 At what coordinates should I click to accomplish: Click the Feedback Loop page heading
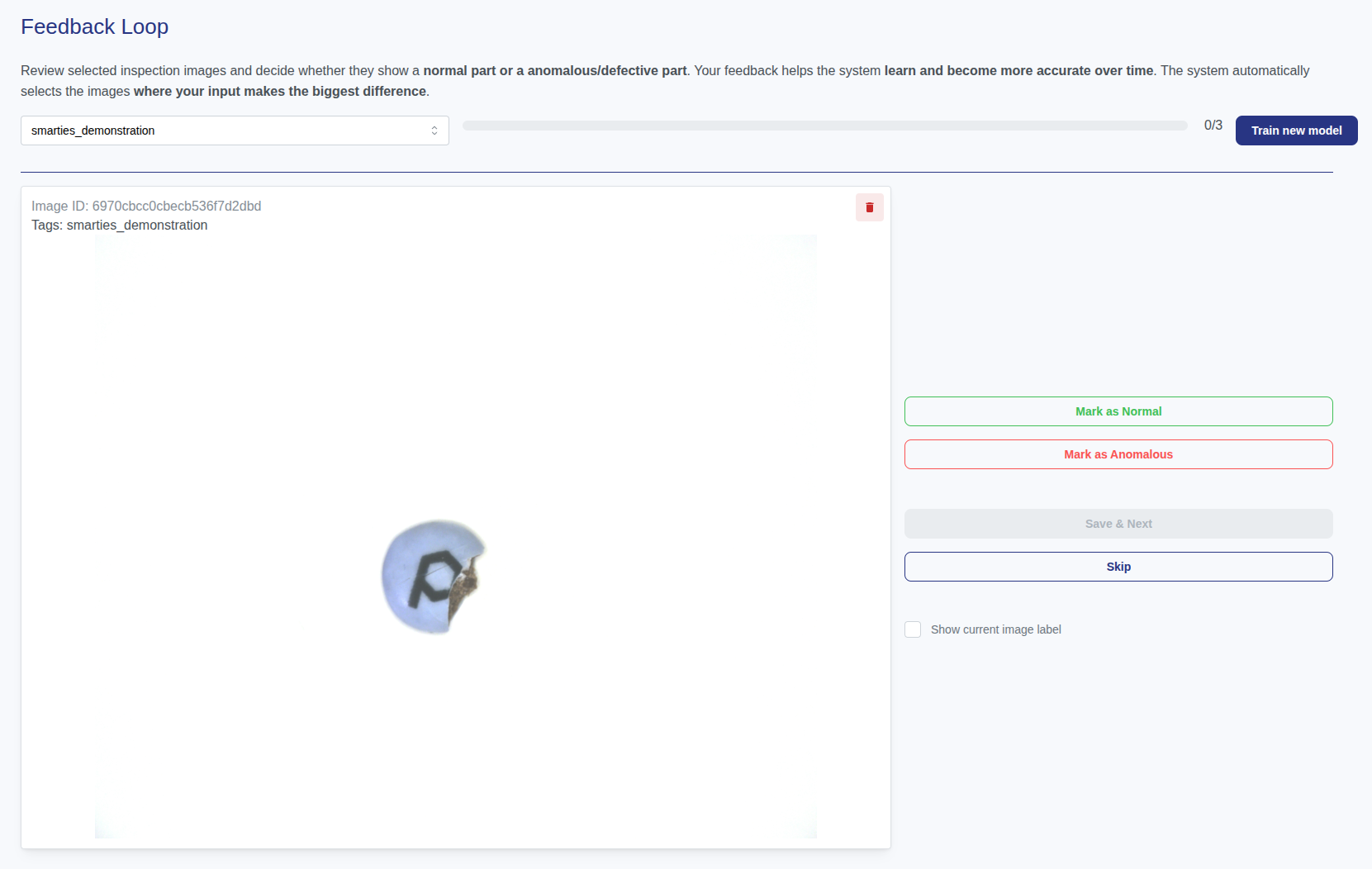pyautogui.click(x=95, y=26)
